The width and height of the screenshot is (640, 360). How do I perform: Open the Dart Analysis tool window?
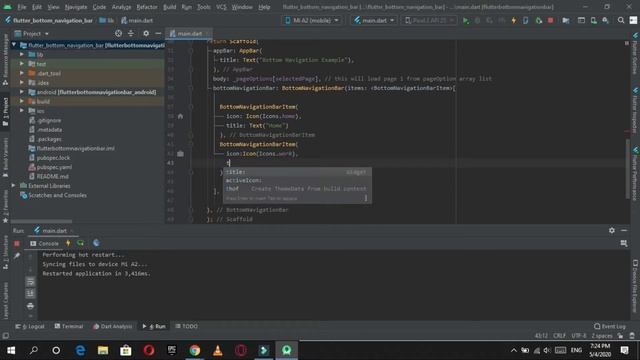(x=113, y=326)
